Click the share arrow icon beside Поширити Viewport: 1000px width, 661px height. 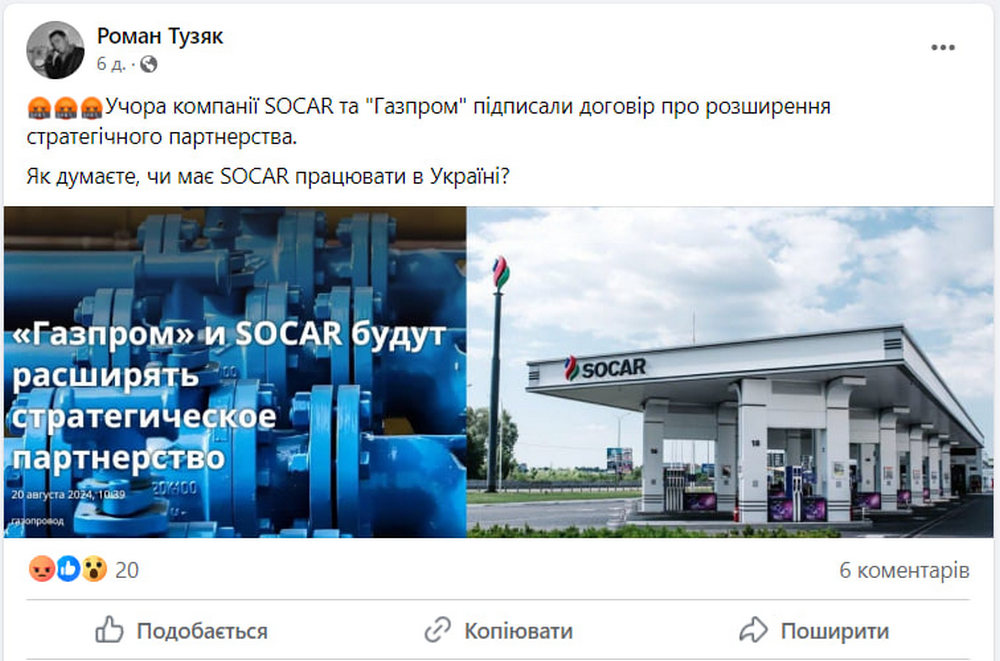click(x=753, y=630)
